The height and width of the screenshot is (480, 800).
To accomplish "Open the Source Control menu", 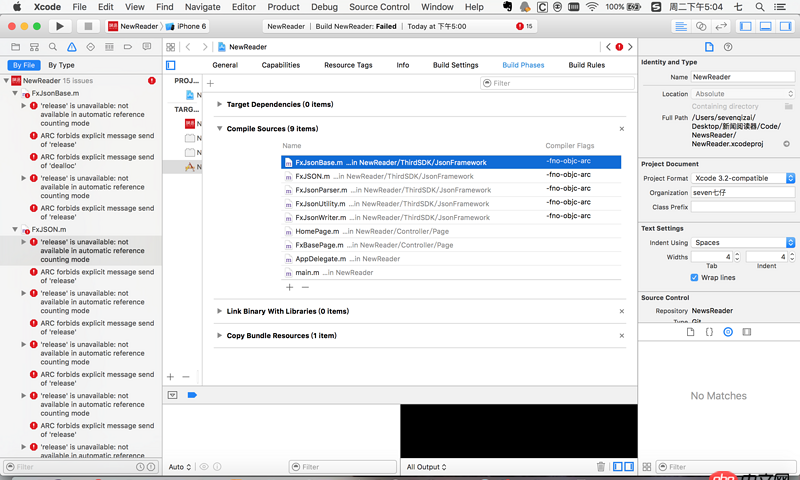I will pyautogui.click(x=379, y=7).
